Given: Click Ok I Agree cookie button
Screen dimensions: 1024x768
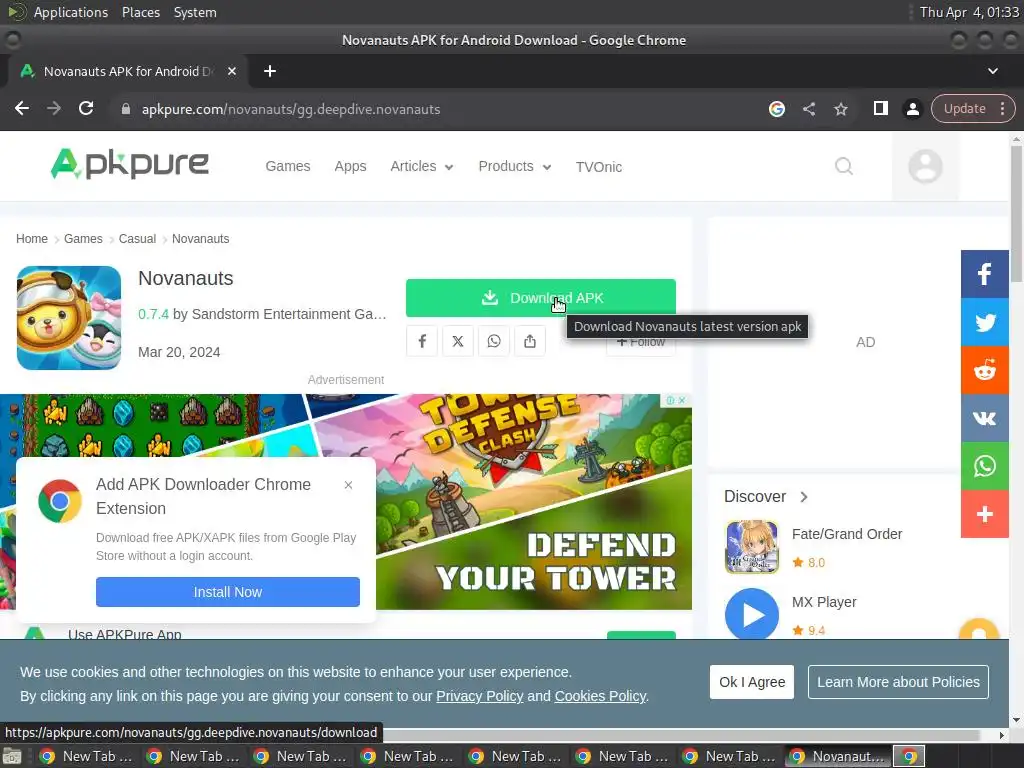Looking at the screenshot, I should pos(752,682).
